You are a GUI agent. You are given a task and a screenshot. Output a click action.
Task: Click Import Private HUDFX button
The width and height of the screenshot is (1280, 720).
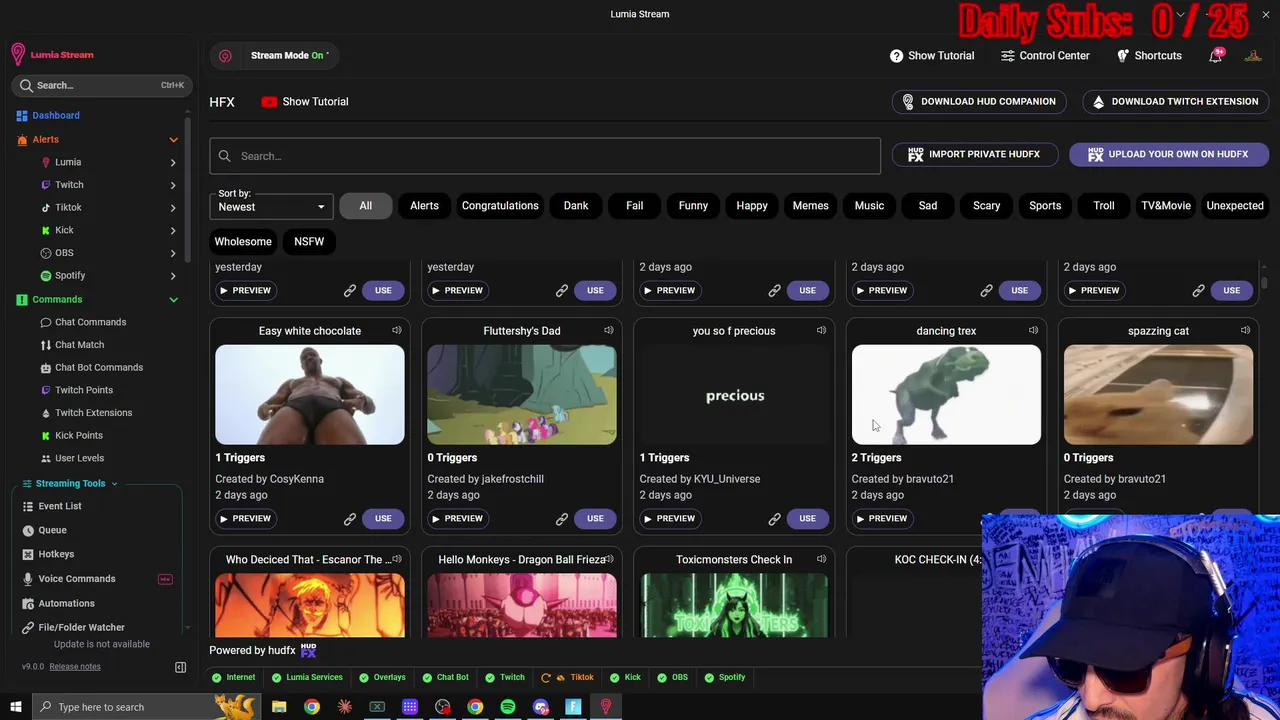[974, 154]
